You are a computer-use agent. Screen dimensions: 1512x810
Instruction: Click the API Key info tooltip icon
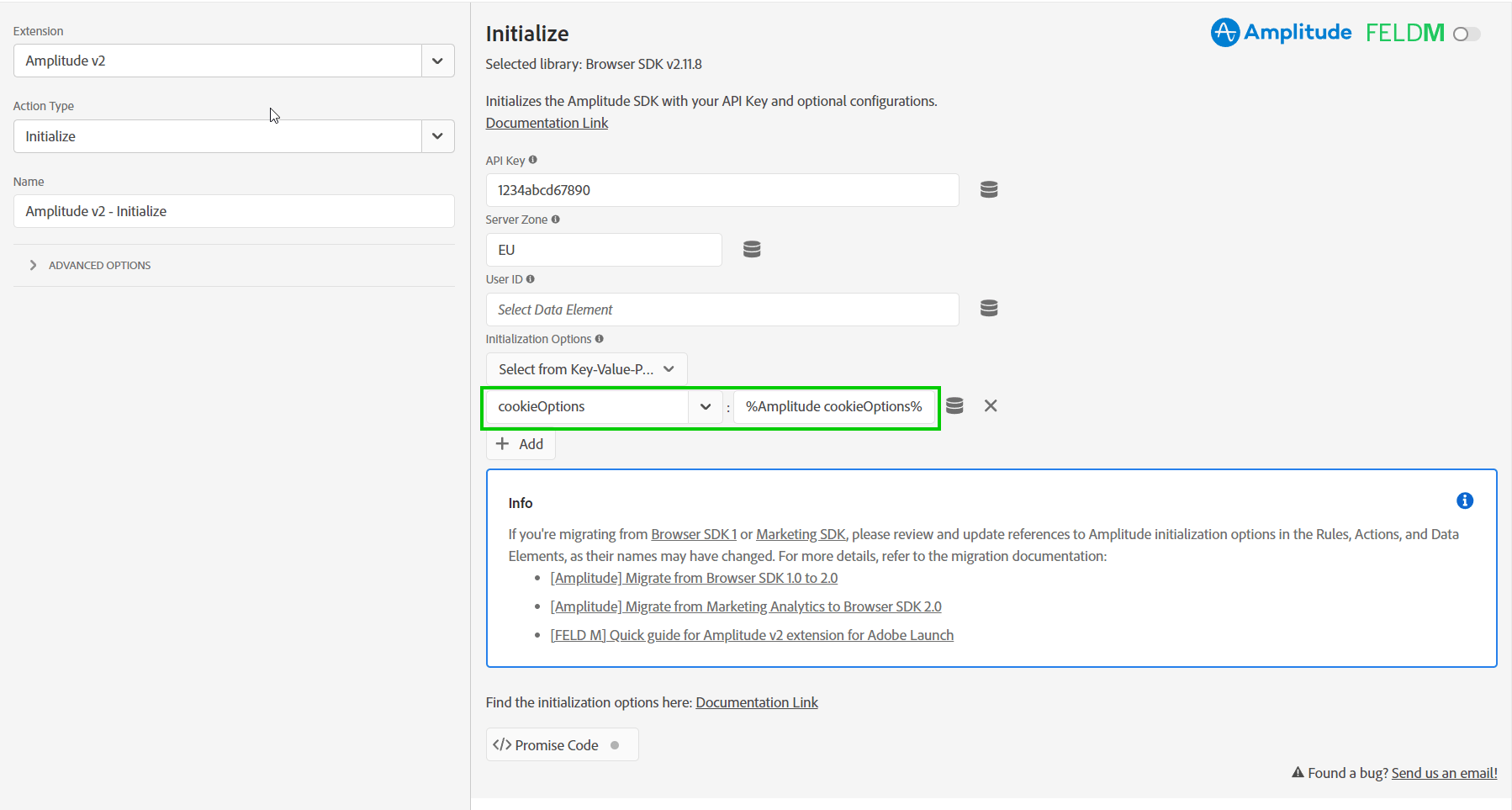[x=532, y=160]
